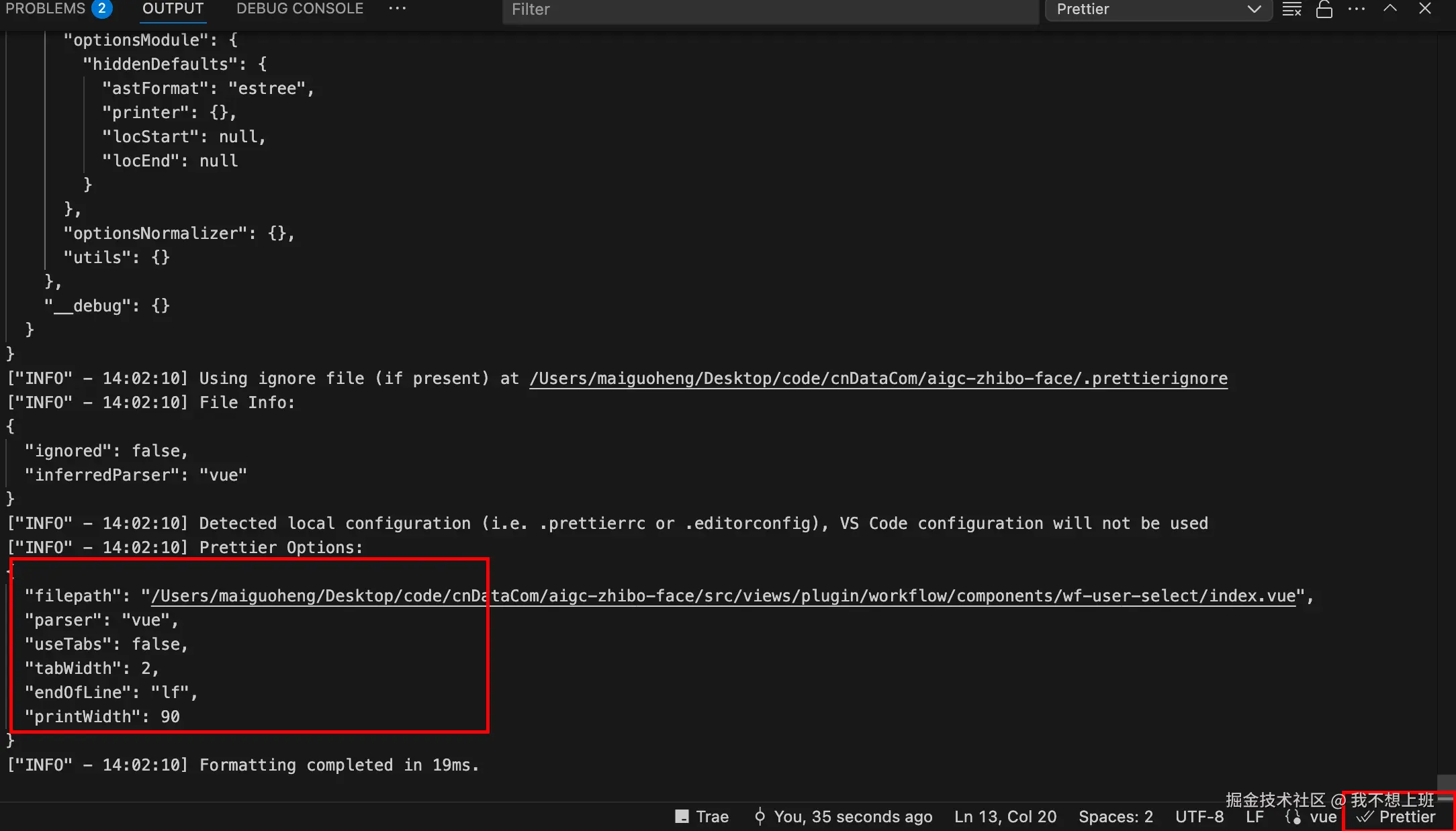Viewport: 1456px width, 831px height.
Task: Click the Ln 13, Col 20 indicator
Action: [1005, 817]
